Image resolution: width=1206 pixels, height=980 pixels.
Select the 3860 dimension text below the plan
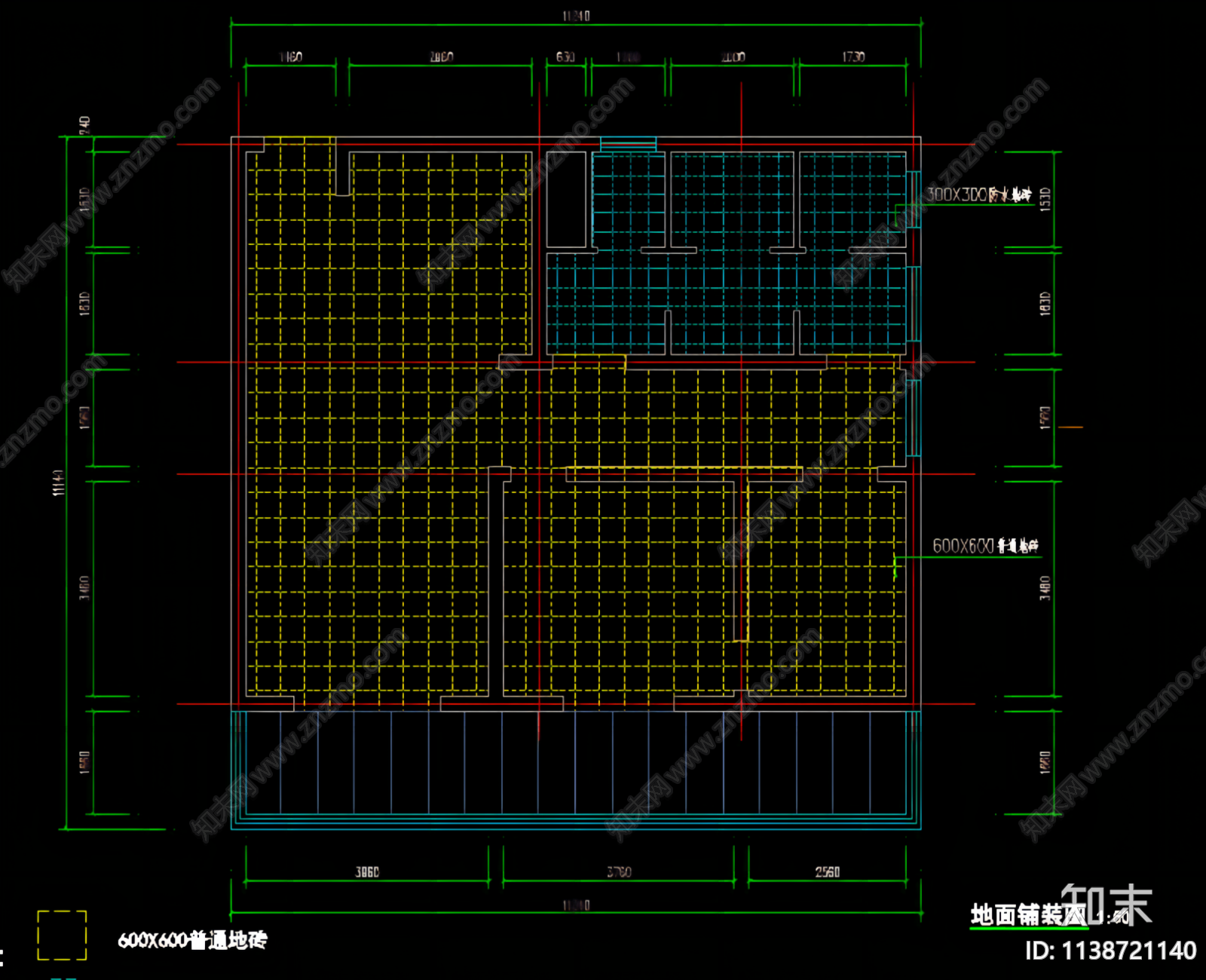pyautogui.click(x=367, y=872)
